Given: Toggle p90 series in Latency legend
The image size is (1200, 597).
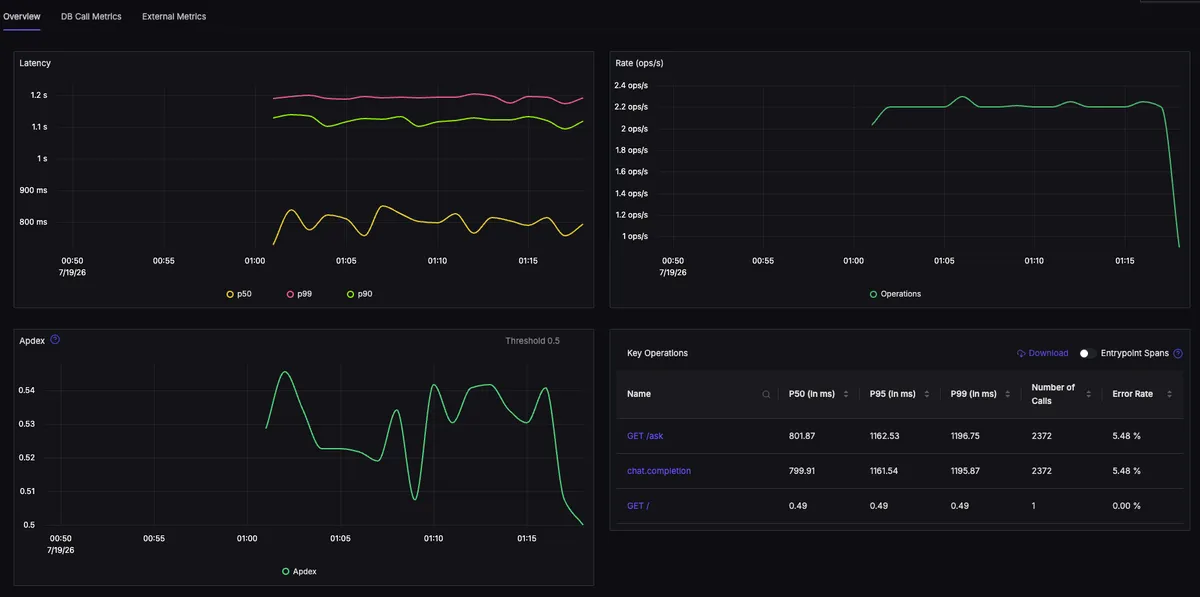Looking at the screenshot, I should [359, 294].
